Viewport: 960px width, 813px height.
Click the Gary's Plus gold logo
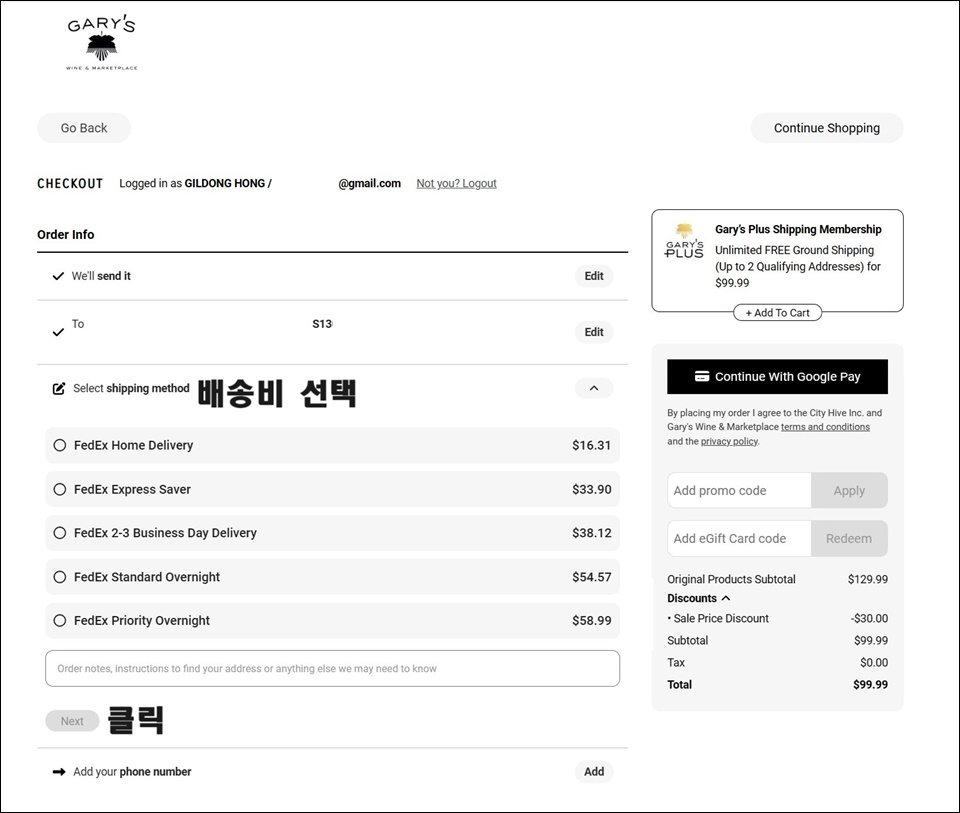click(684, 241)
